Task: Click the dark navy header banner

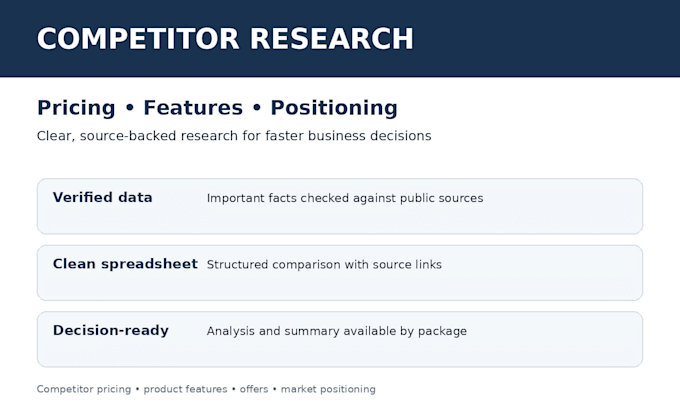Action: [x=340, y=39]
